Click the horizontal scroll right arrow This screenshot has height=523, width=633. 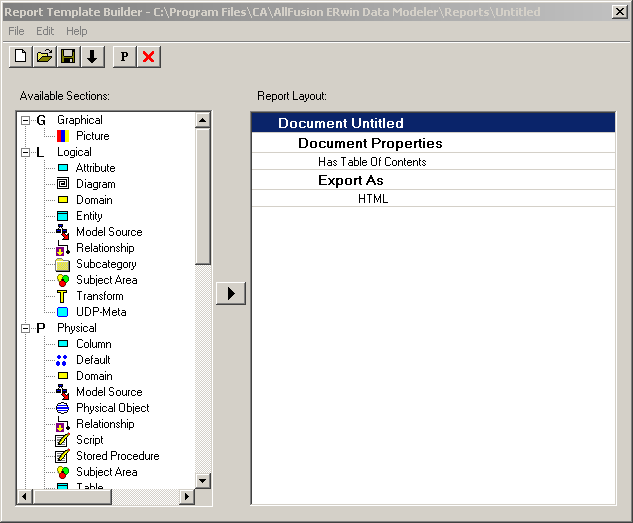point(187,496)
